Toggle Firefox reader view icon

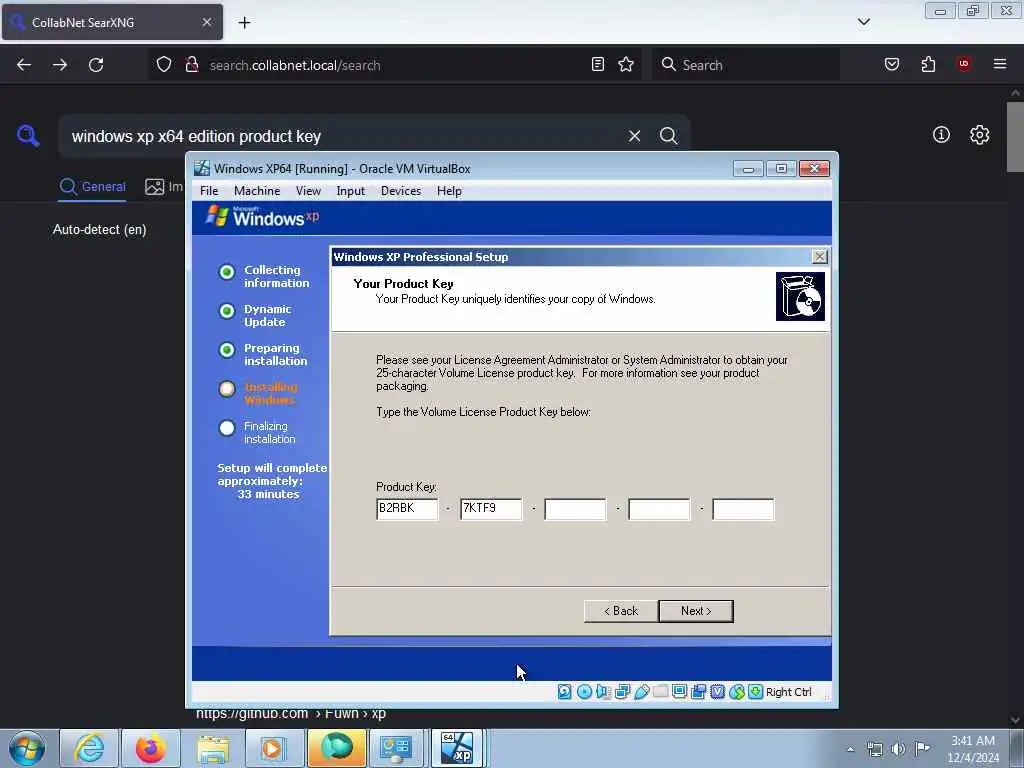pyautogui.click(x=598, y=64)
